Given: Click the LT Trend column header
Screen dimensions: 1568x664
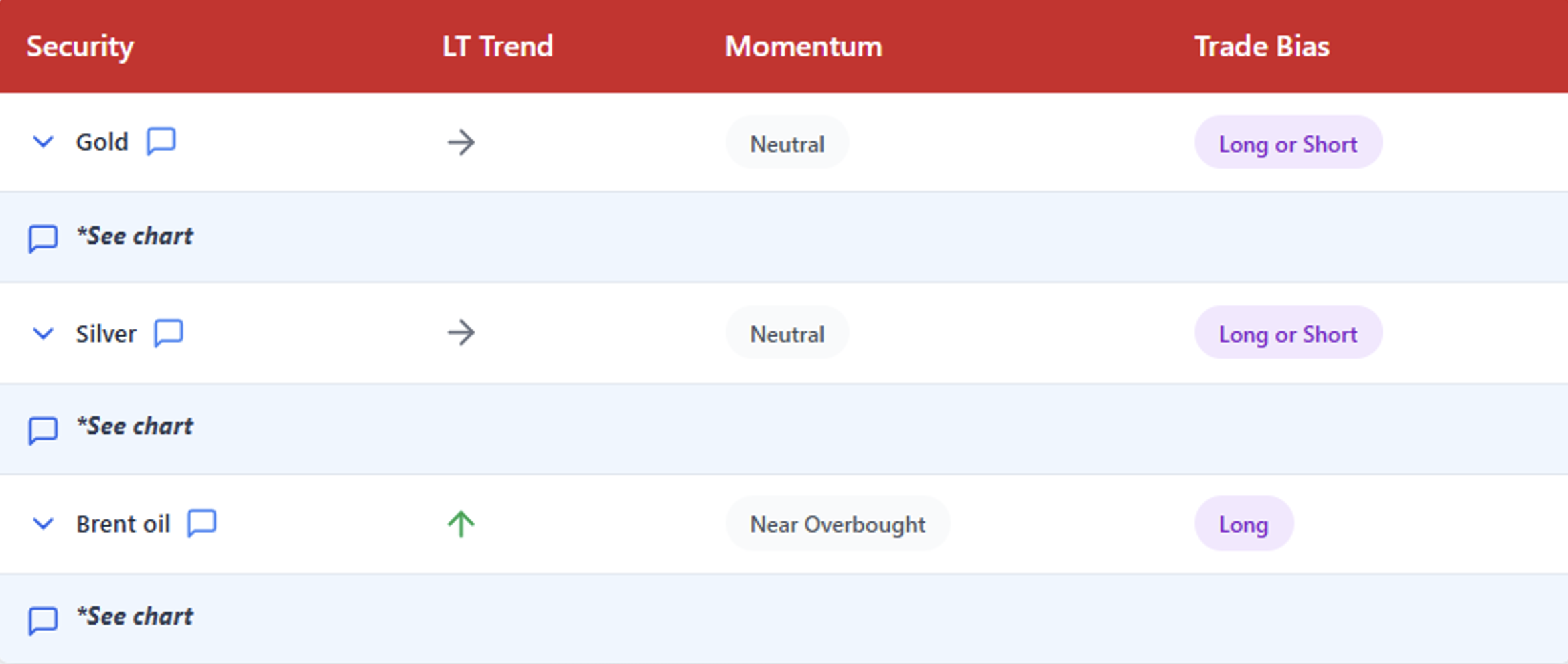Looking at the screenshot, I should point(497,46).
